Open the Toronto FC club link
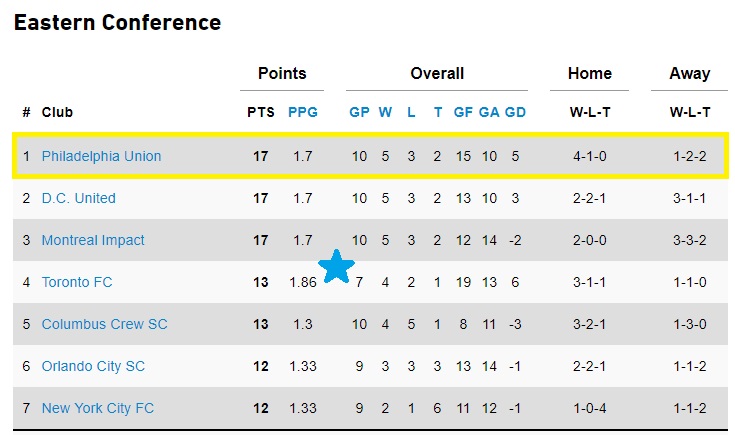Image resolution: width=735 pixels, height=435 pixels. pyautogui.click(x=77, y=282)
